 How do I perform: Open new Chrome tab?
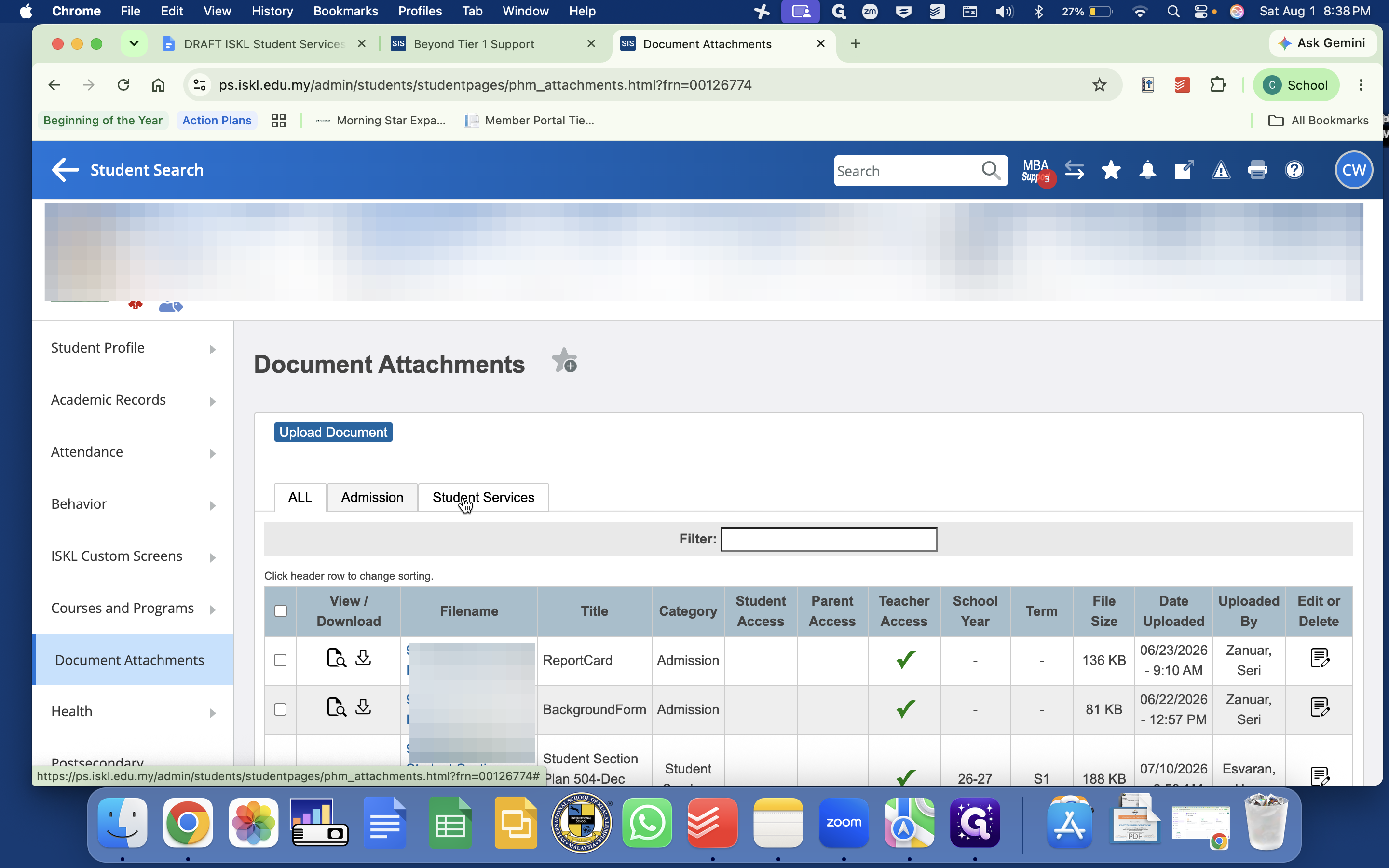[x=855, y=43]
